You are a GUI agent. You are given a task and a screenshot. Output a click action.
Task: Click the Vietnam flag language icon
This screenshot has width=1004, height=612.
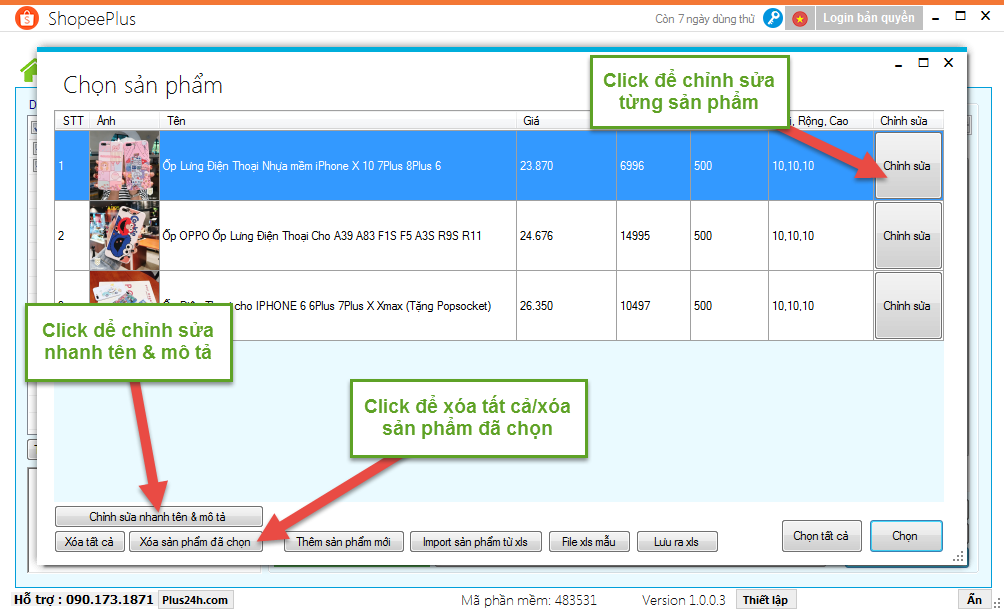coord(799,18)
